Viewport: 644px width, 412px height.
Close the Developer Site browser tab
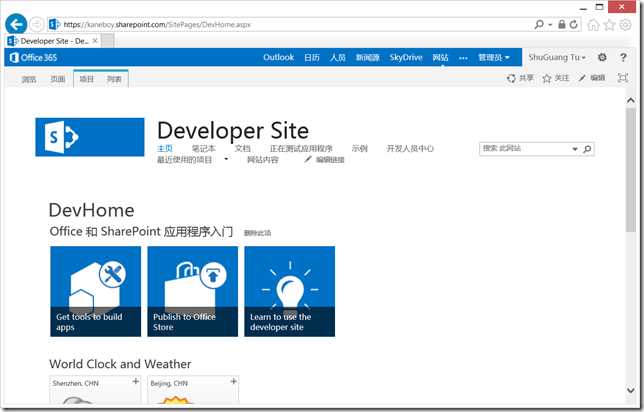(95, 41)
